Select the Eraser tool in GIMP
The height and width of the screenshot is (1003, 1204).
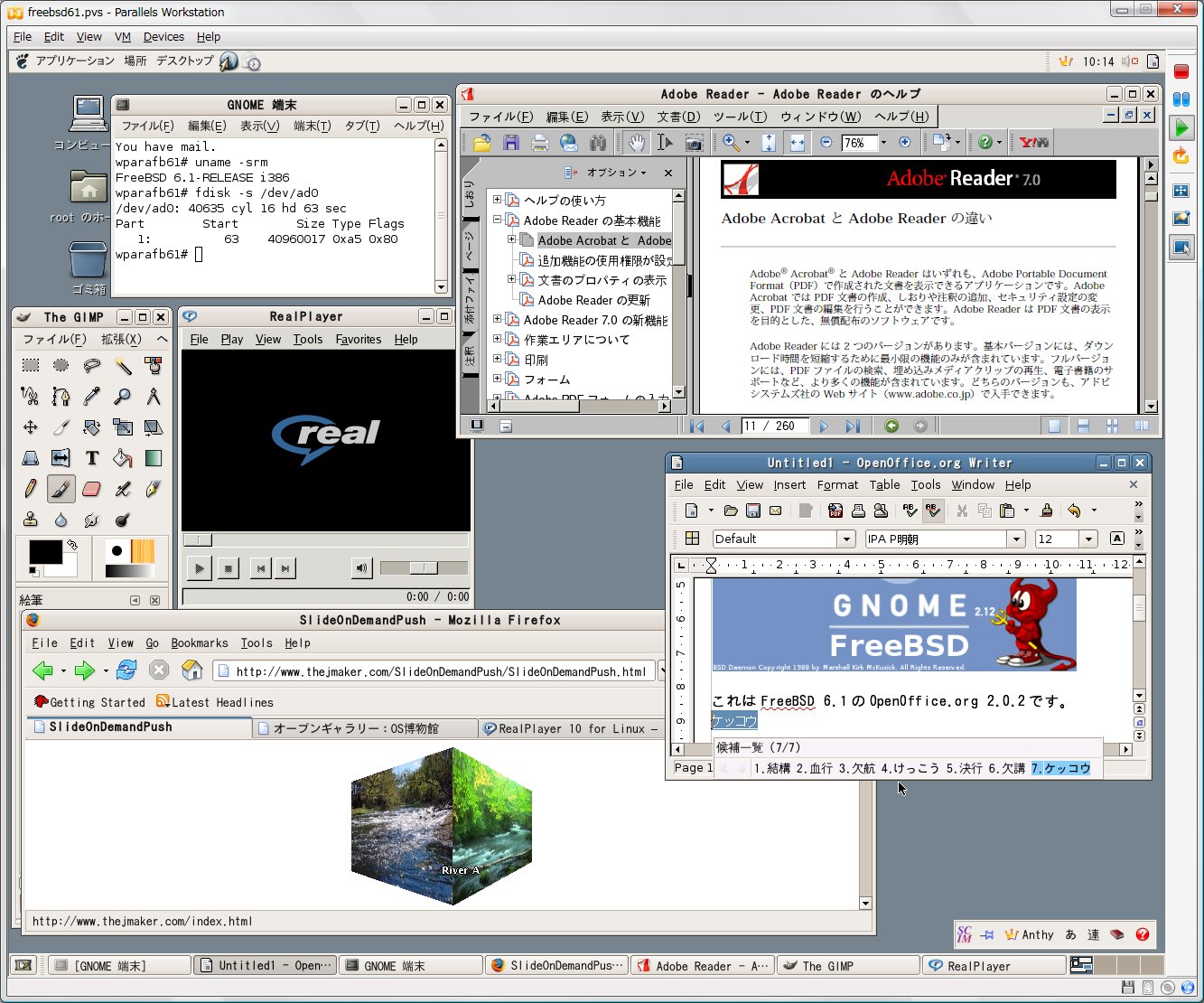92,489
